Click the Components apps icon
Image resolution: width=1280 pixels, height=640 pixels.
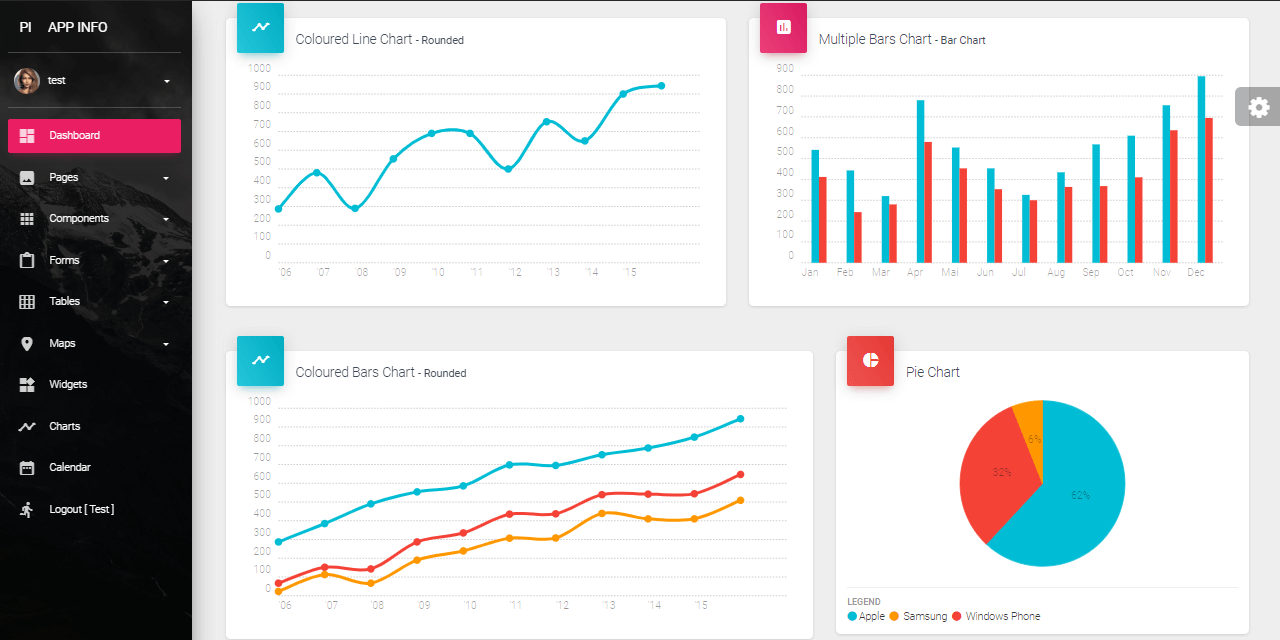point(27,218)
